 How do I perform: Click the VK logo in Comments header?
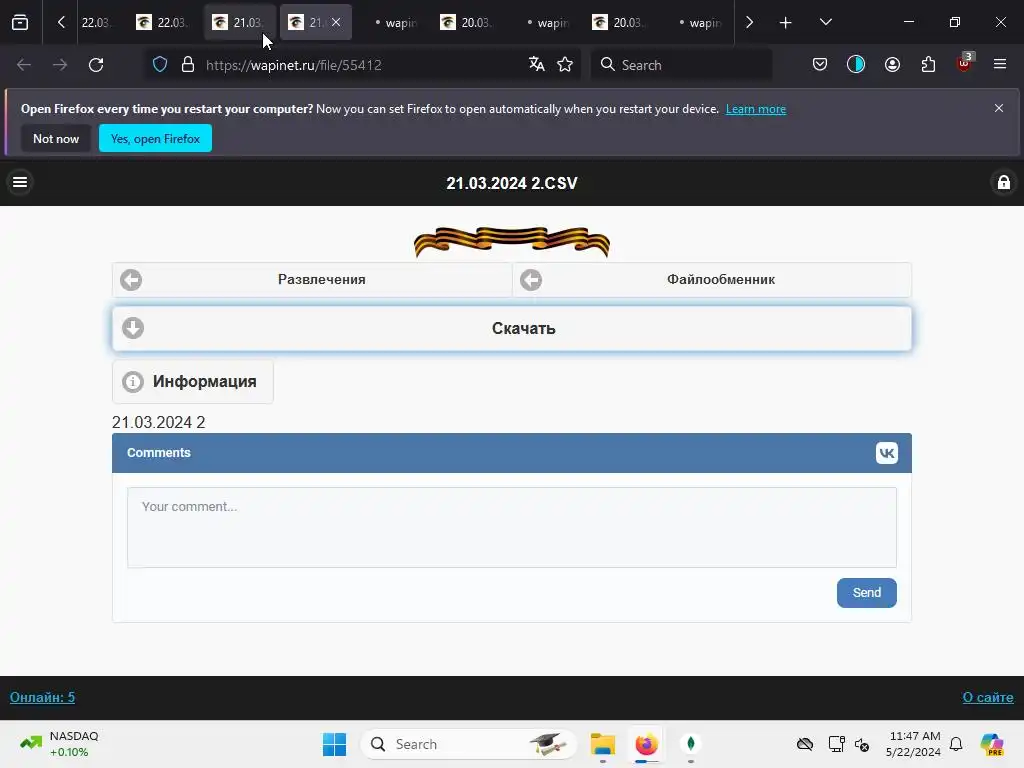(886, 453)
